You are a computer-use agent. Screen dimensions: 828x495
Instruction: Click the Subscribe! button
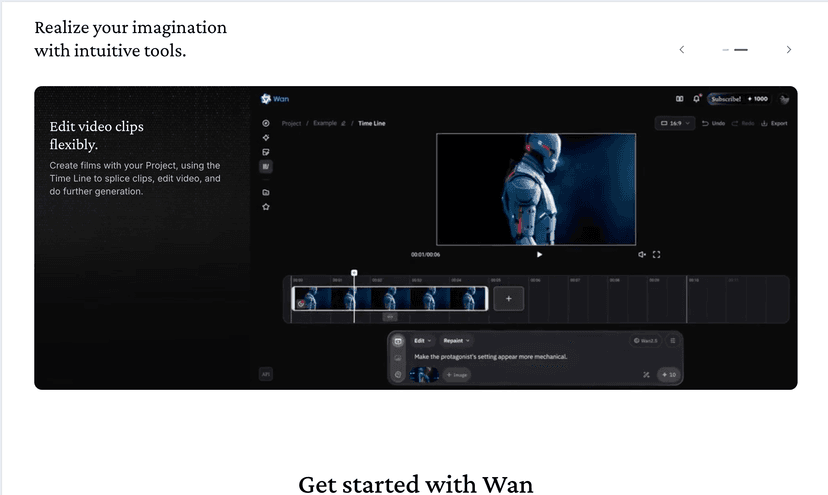[x=726, y=99]
